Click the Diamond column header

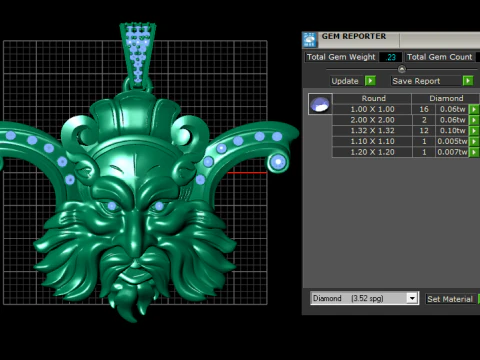click(x=446, y=98)
